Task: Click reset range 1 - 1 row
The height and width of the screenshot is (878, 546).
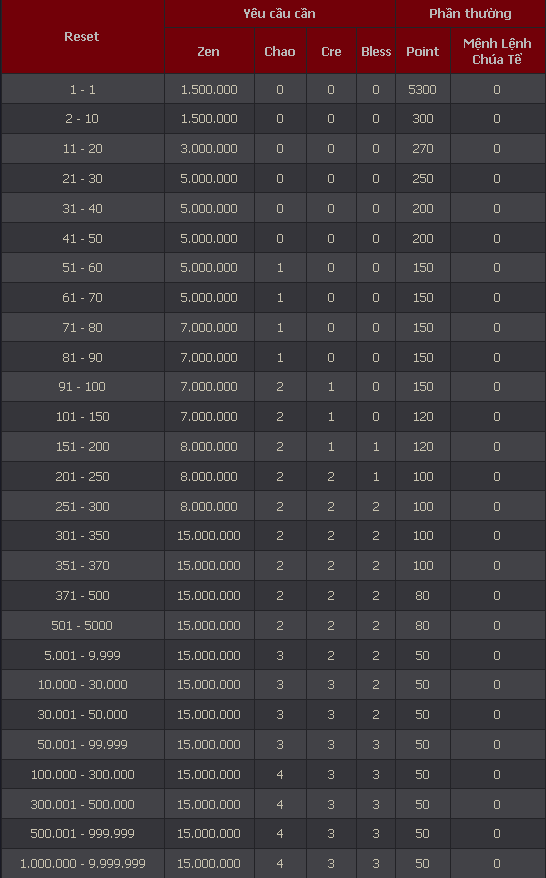Action: click(273, 89)
